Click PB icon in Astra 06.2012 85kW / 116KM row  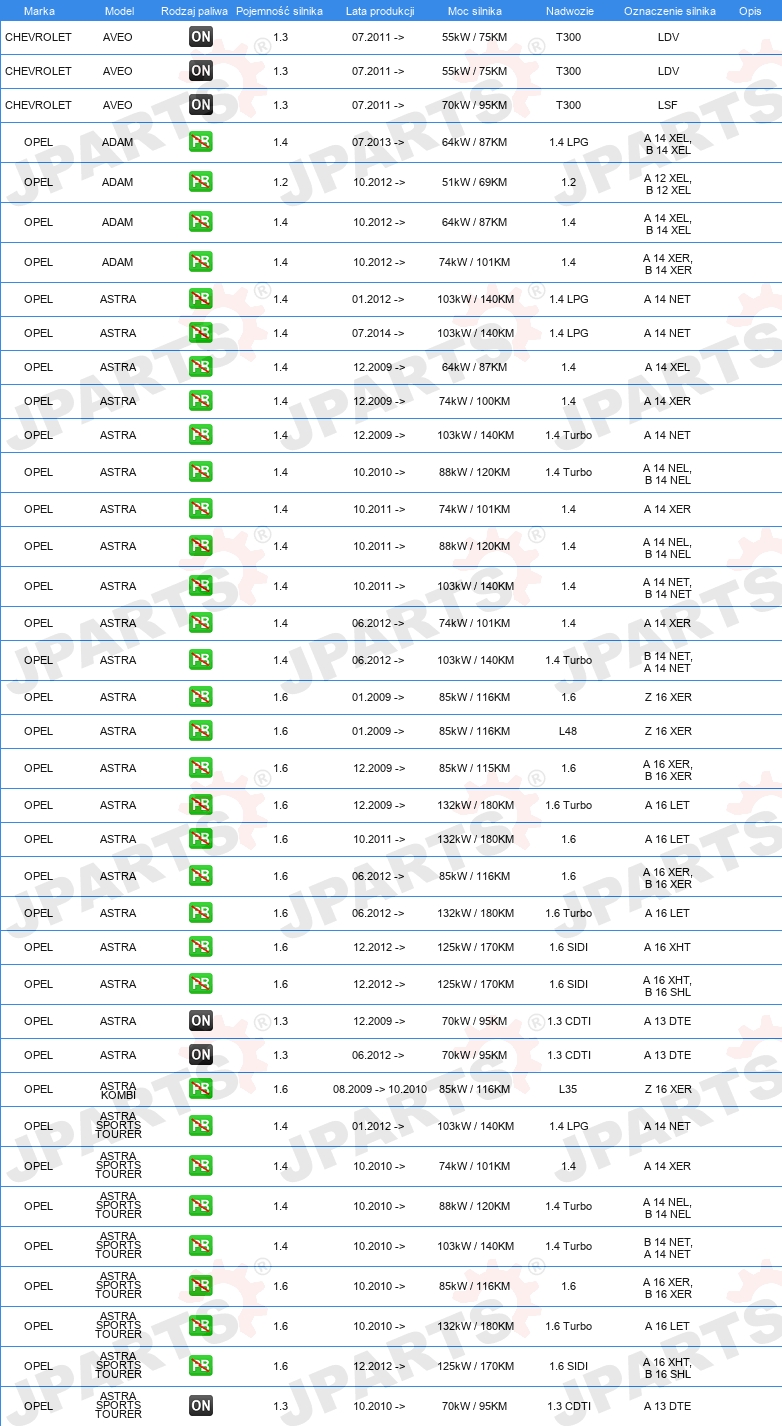[x=201, y=876]
